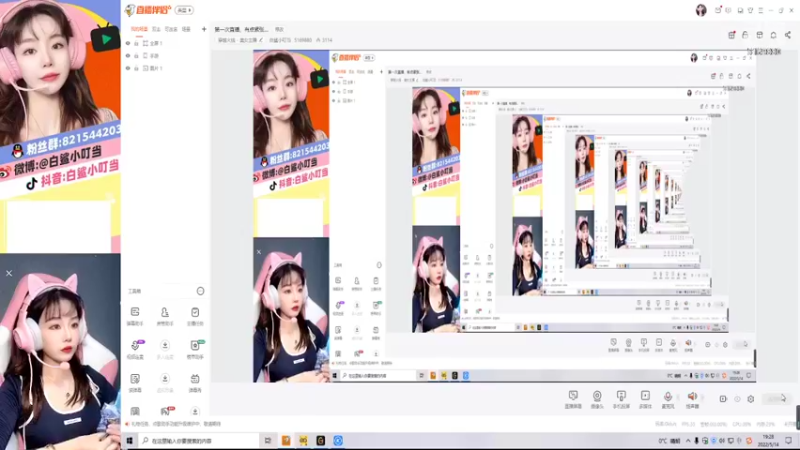The width and height of the screenshot is (800, 450).
Task: Open settings gear in the bottom toolbar
Action: point(751,399)
